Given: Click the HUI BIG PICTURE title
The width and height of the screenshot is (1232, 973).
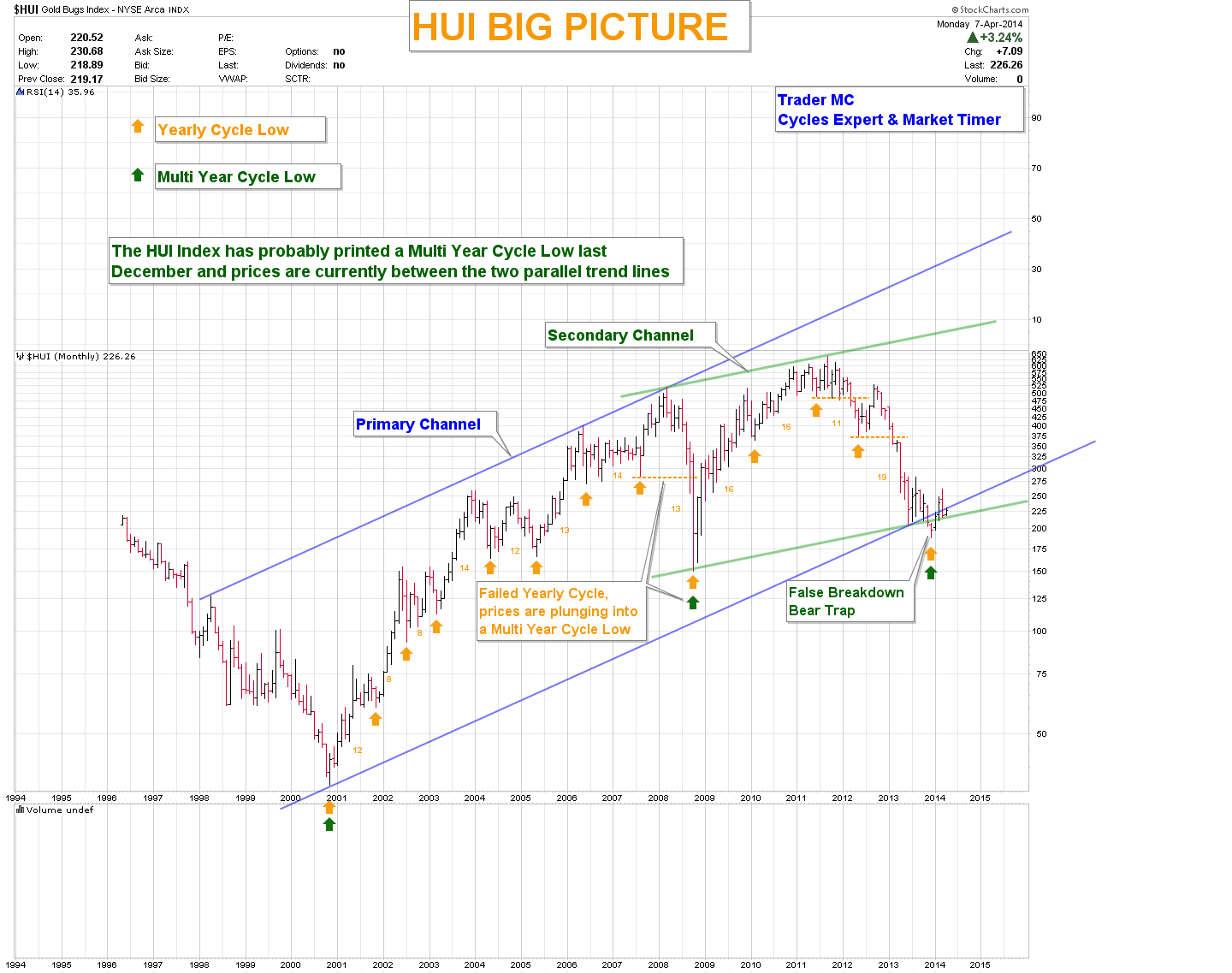Looking at the screenshot, I should [x=570, y=27].
